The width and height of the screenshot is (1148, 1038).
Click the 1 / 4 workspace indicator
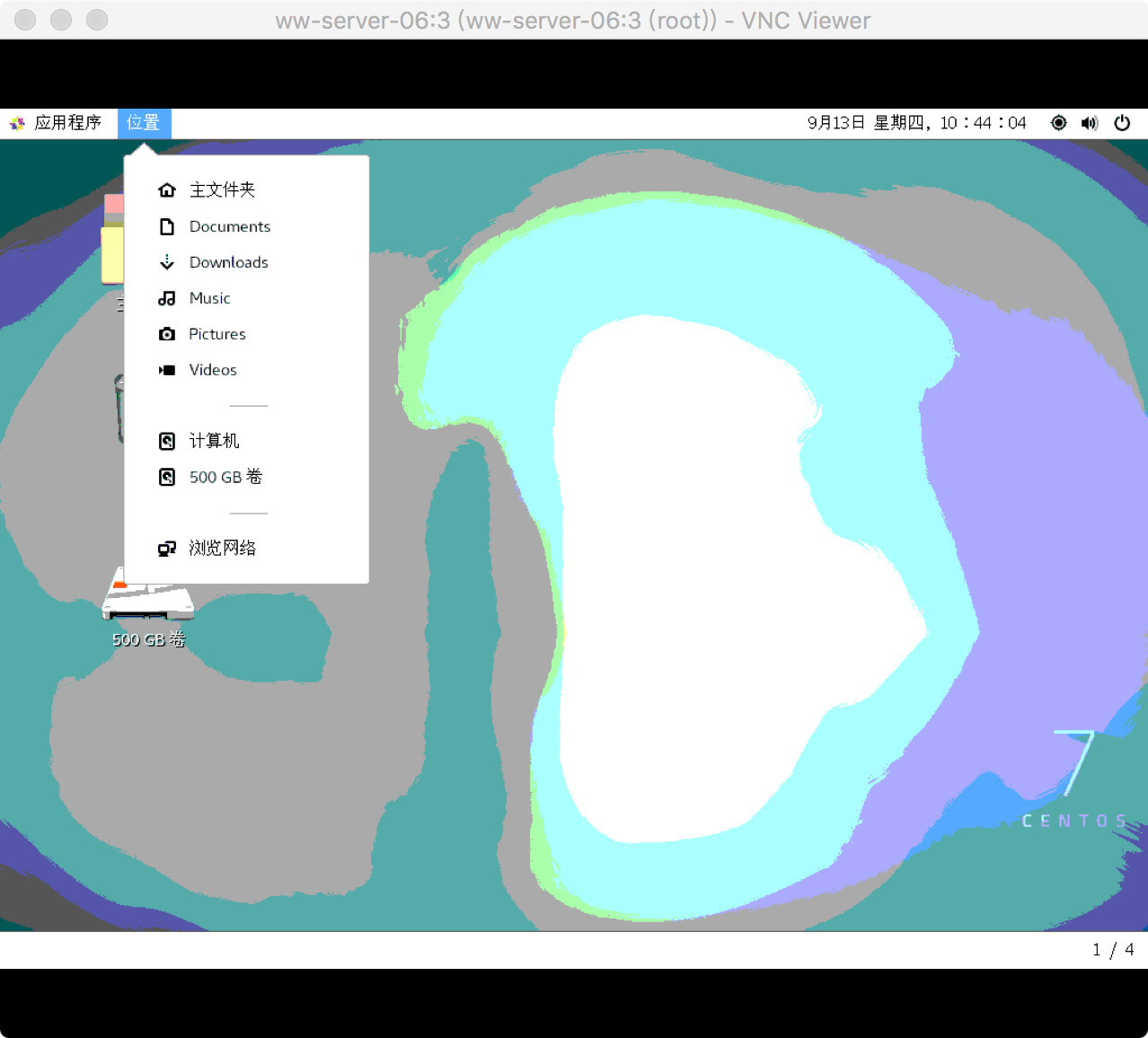point(1113,950)
